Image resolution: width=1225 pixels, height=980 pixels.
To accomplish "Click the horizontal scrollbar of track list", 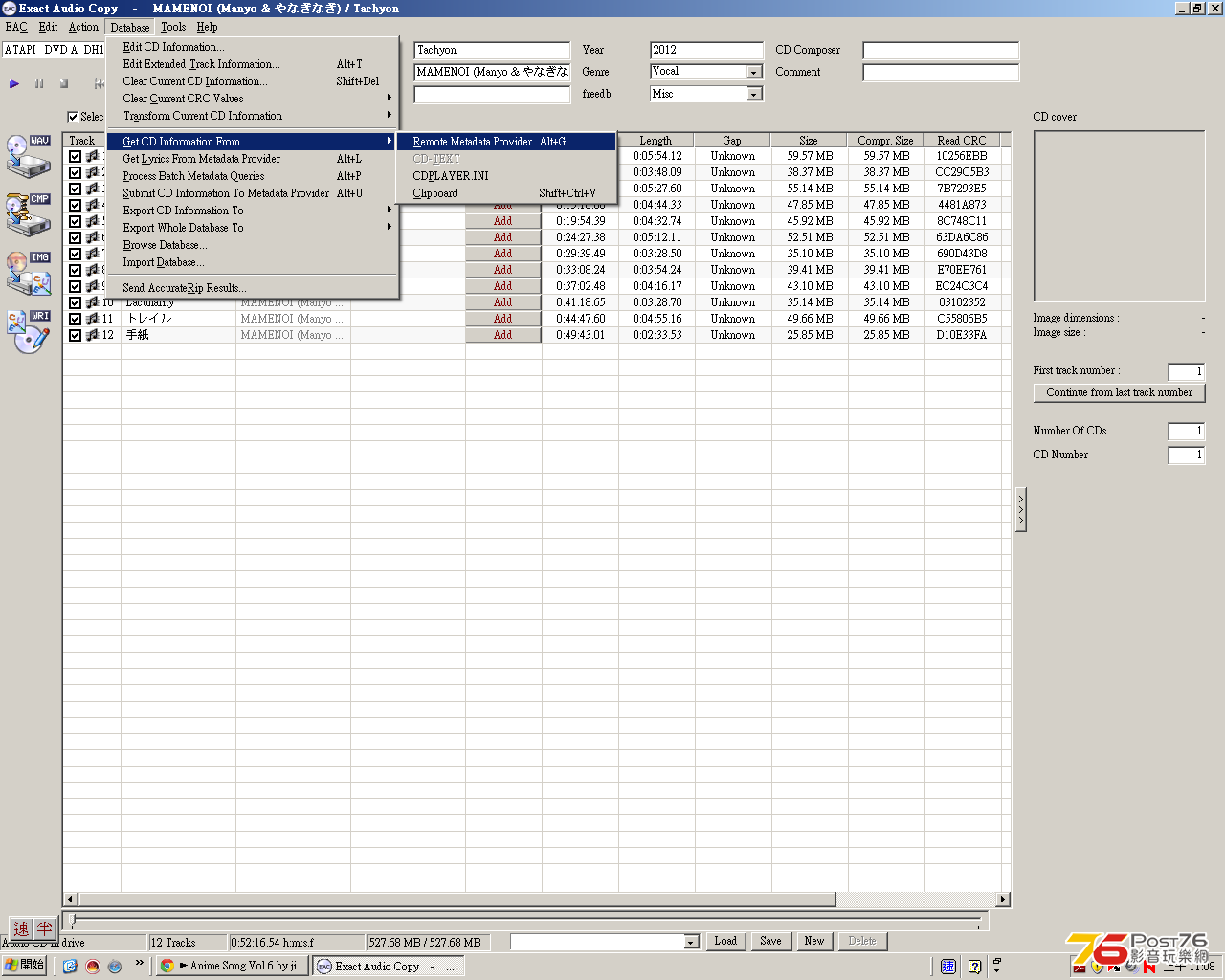I will click(457, 900).
